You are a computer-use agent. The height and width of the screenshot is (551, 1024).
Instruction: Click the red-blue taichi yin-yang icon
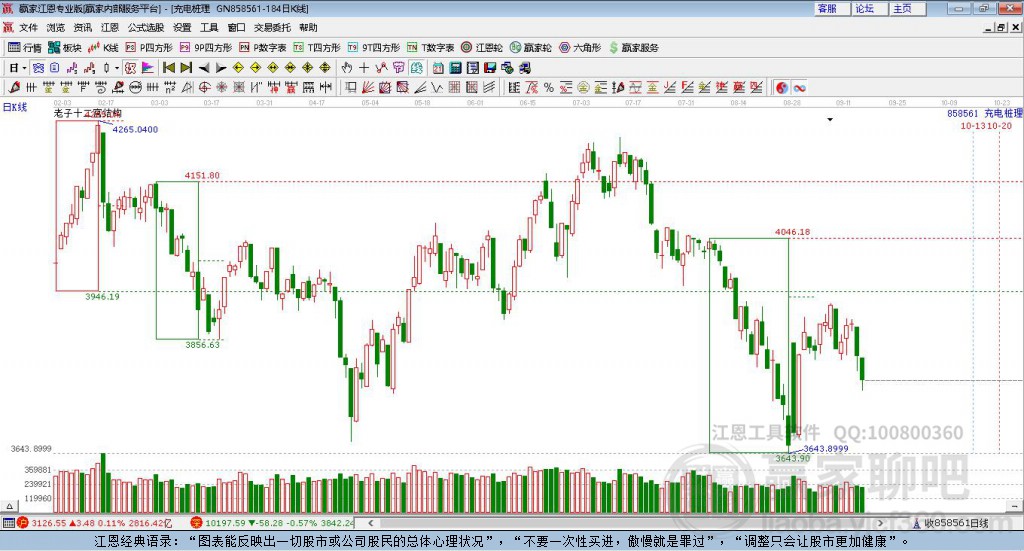(x=782, y=87)
